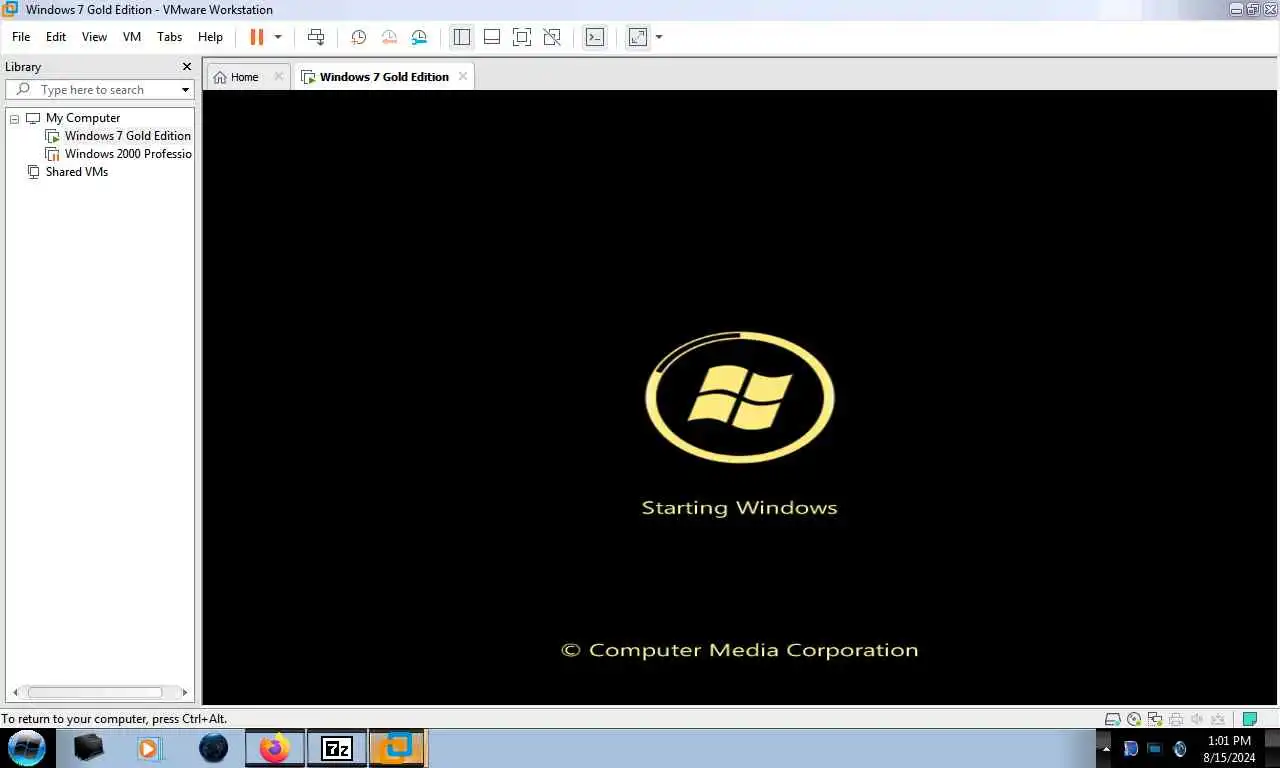This screenshot has width=1280, height=768.
Task: Open the power options dropdown arrow beside pause
Action: (x=278, y=37)
